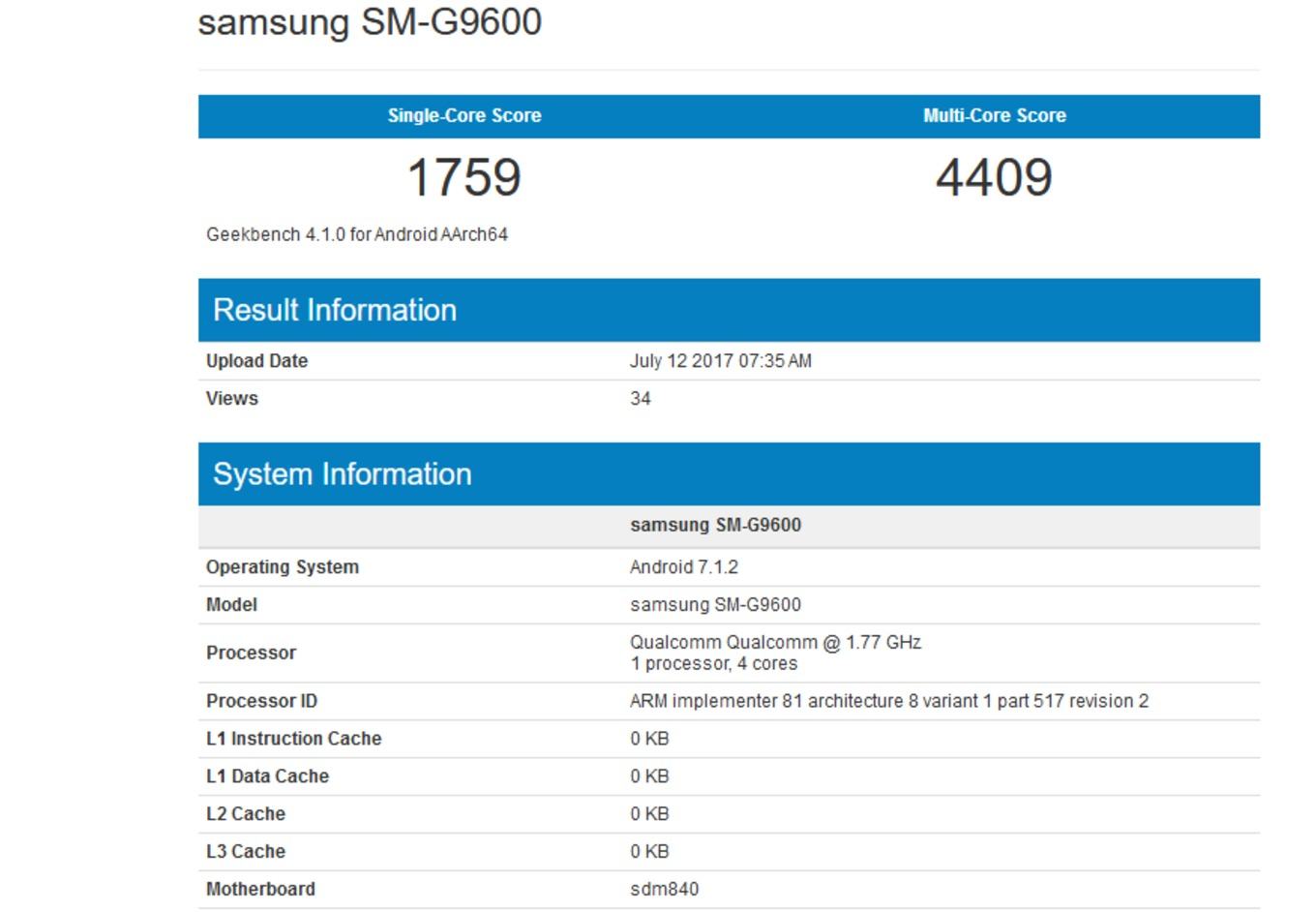Click the bold 'samsung SM-G9600' table column header
This screenshot has height=912, width=1316.
click(716, 526)
